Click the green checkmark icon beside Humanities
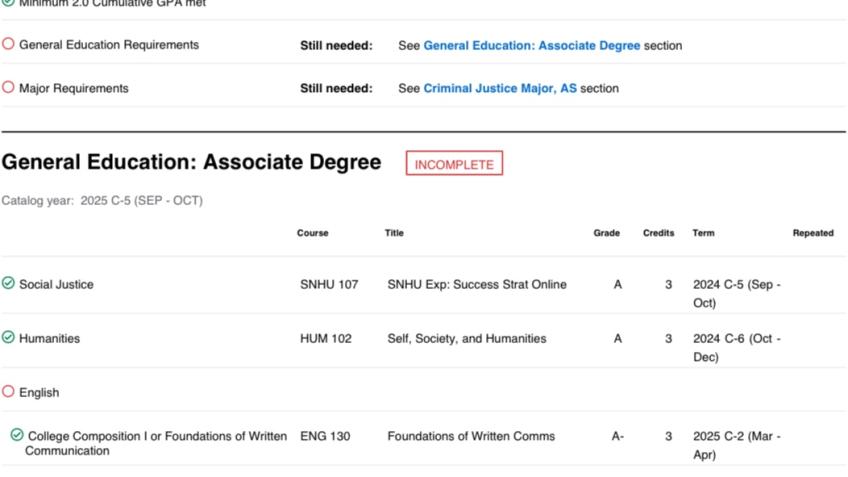848x477 pixels. point(8,337)
